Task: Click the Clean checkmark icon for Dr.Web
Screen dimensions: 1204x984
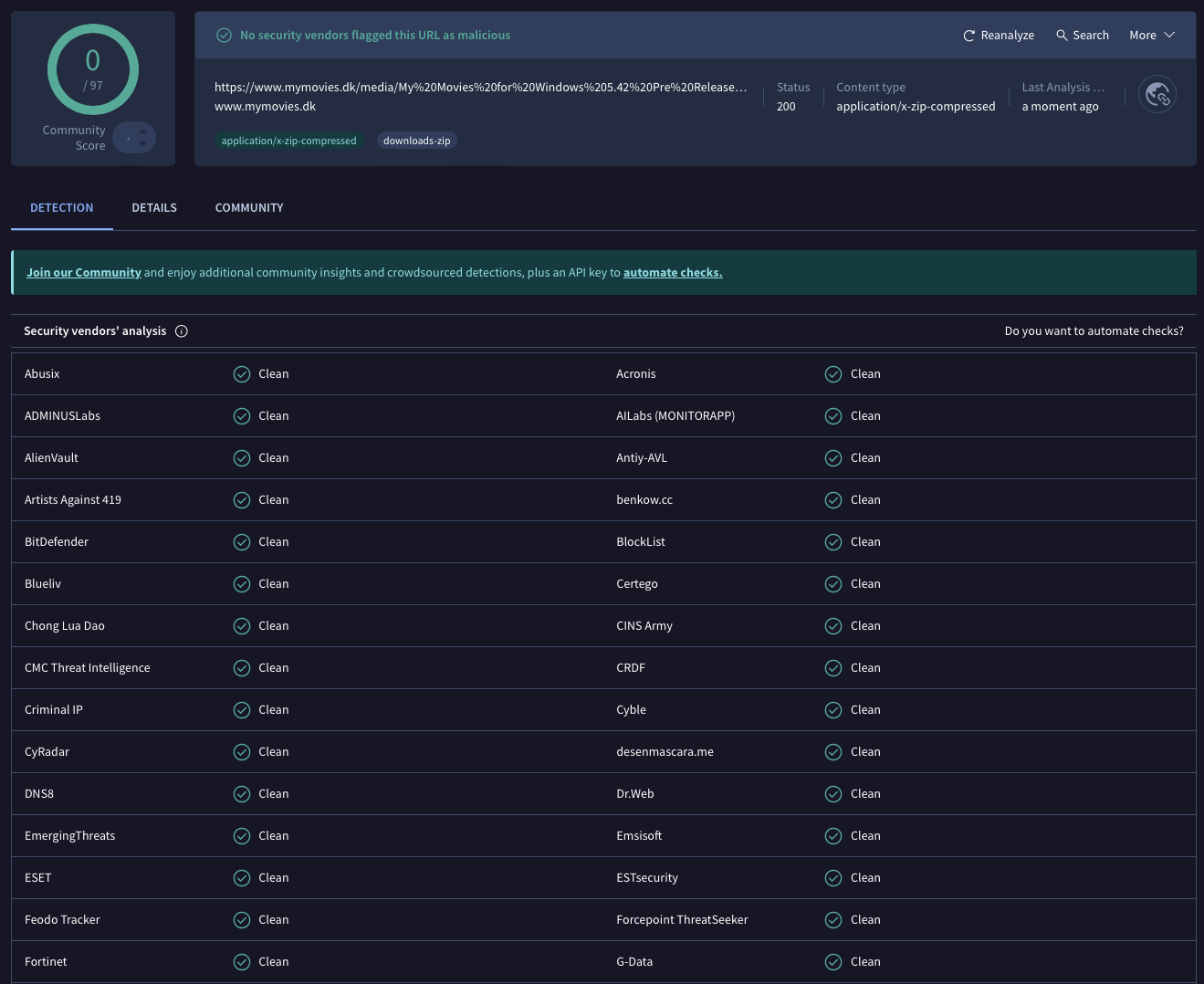Action: coord(833,794)
